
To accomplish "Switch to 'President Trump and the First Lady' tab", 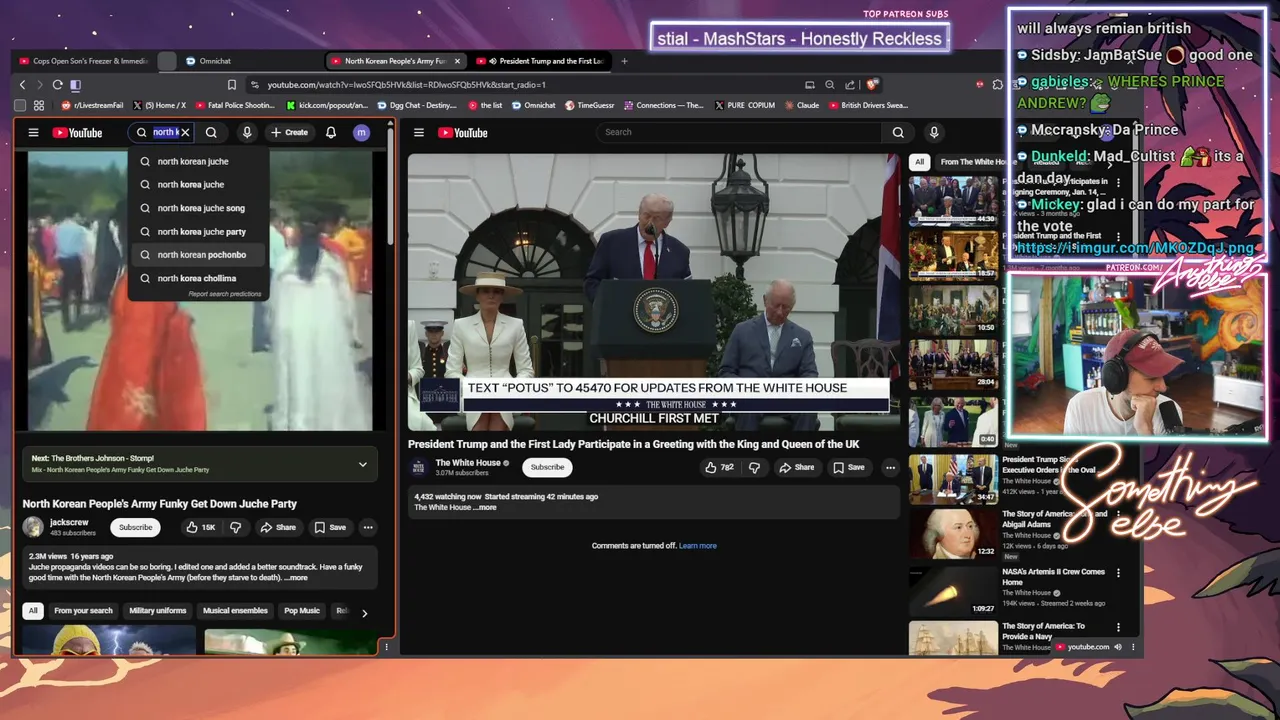I will pyautogui.click(x=541, y=61).
